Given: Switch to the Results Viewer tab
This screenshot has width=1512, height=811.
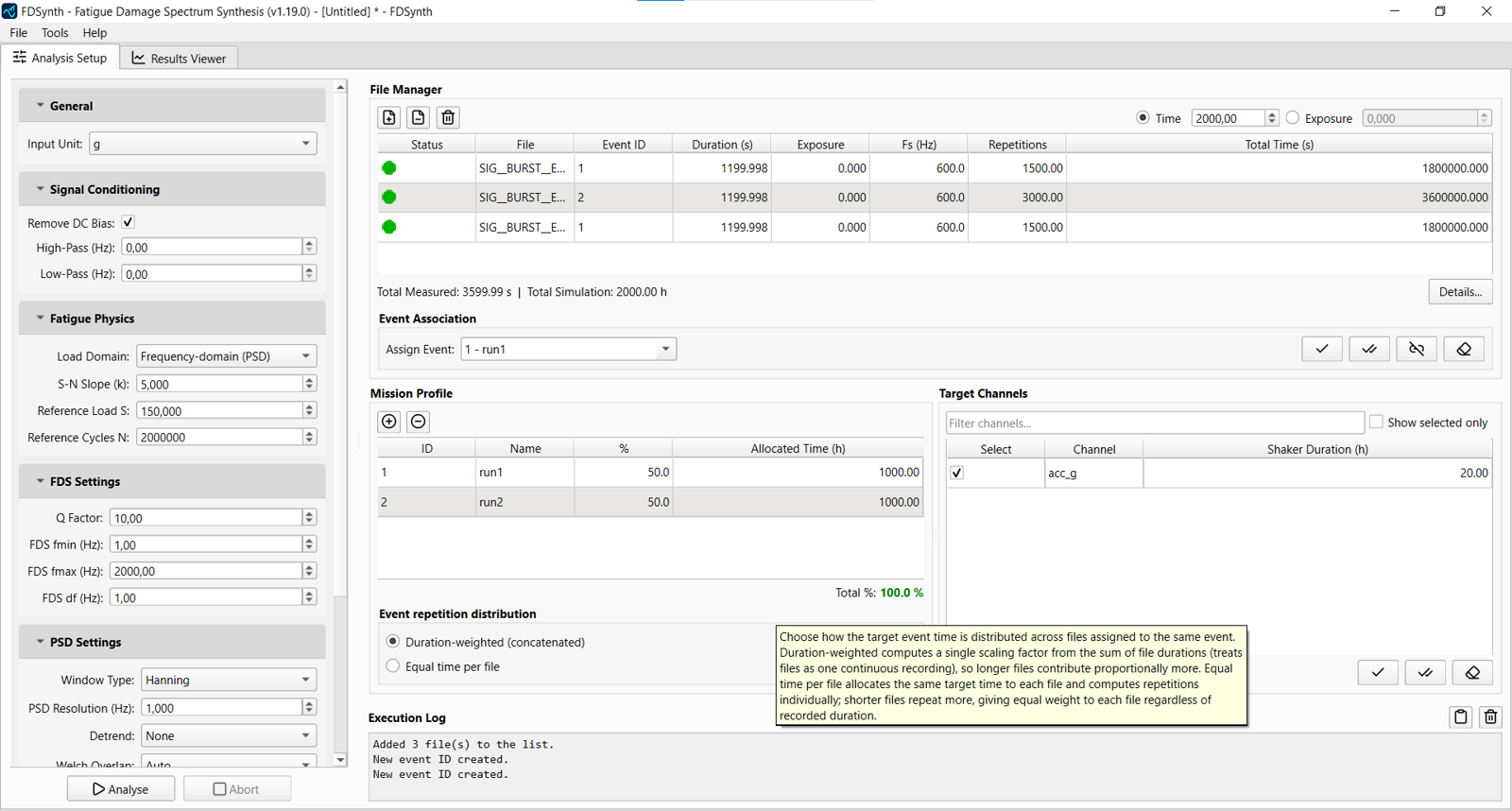Looking at the screenshot, I should (179, 59).
